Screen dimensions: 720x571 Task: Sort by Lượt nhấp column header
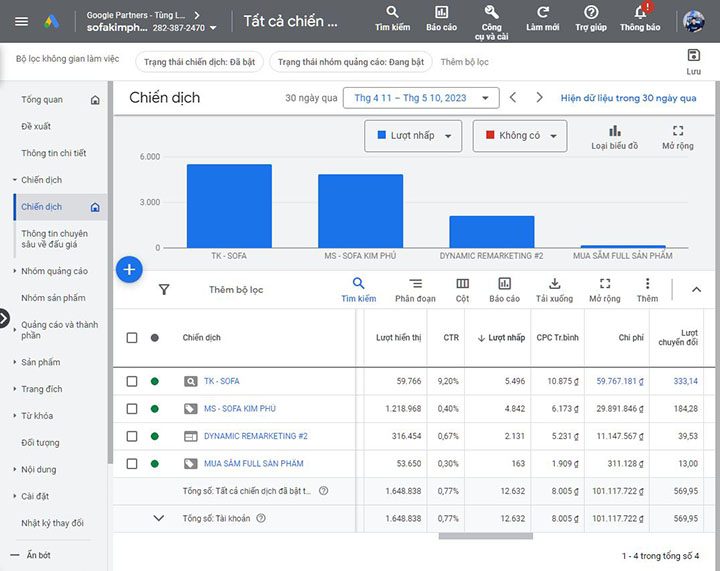click(x=501, y=338)
